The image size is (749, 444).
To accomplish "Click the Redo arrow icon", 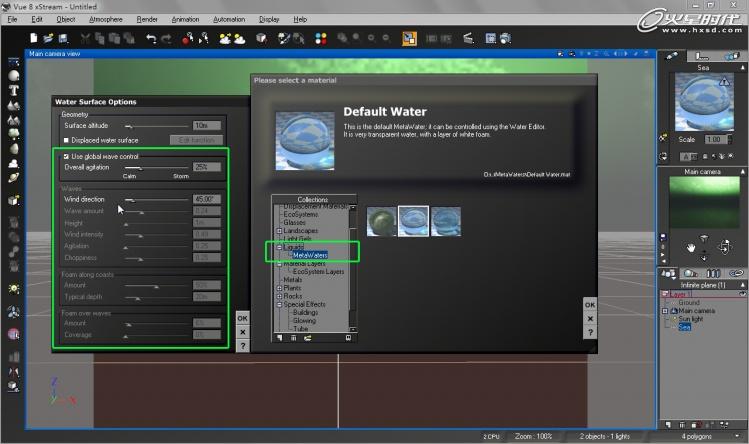I will [x=166, y=38].
